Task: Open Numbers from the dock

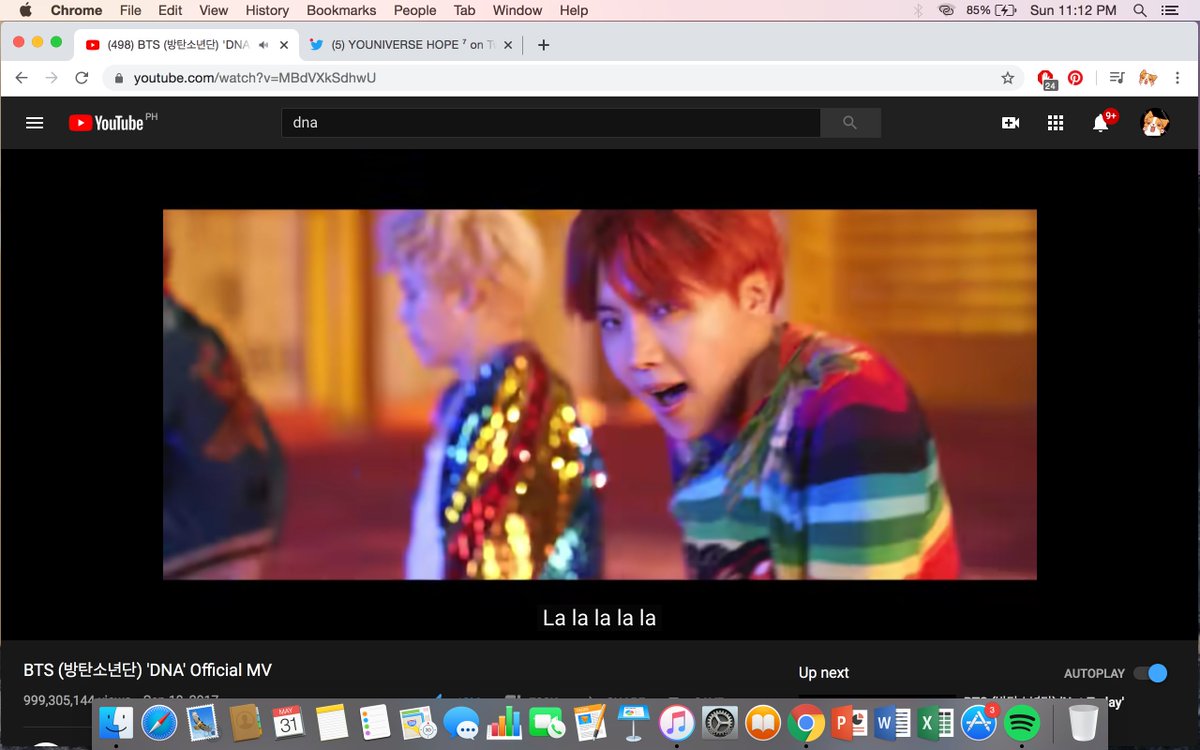Action: (505, 721)
